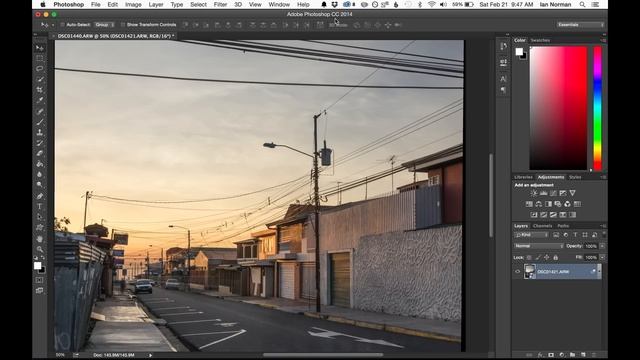Switch to the Libraries tab
The width and height of the screenshot is (640, 360).
pos(524,177)
